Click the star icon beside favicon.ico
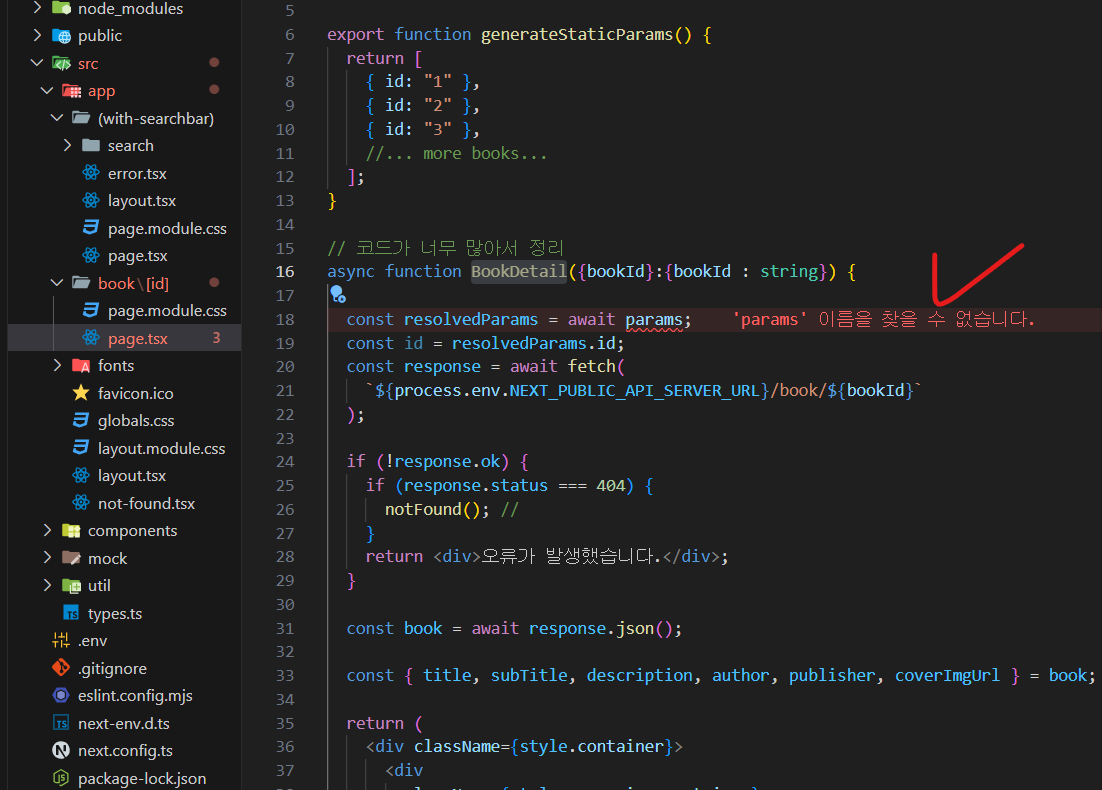Screen dimensions: 1102x790 click(82, 393)
